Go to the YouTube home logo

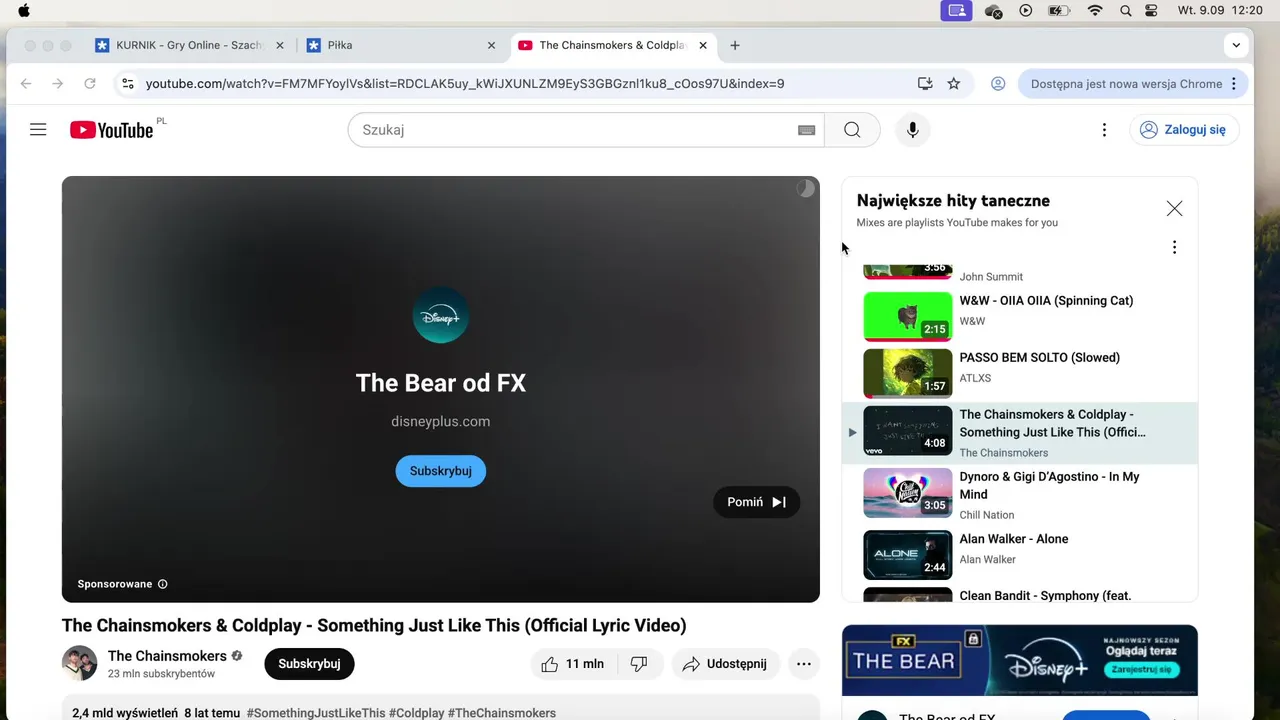[x=111, y=130]
